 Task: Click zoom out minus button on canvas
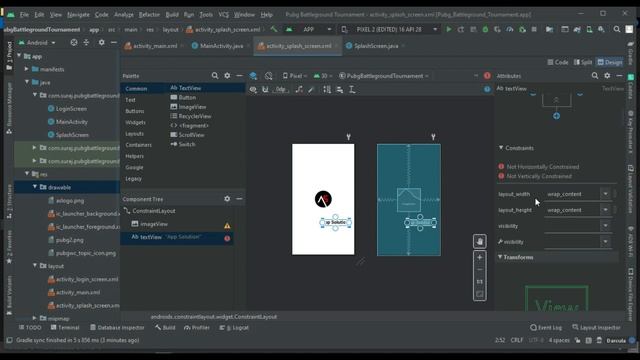[x=480, y=269]
